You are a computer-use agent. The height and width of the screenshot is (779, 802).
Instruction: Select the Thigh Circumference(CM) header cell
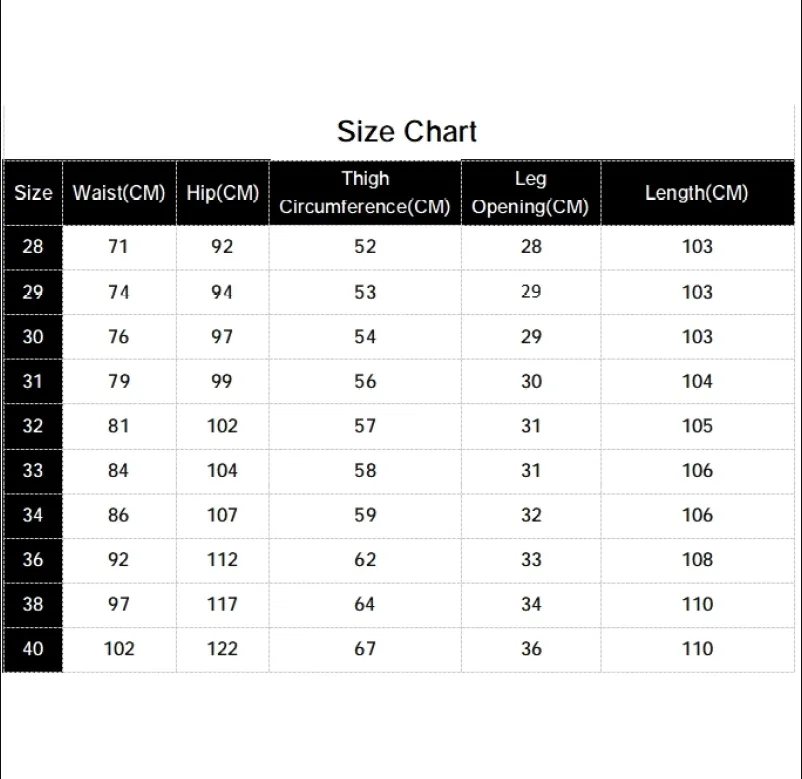pos(365,193)
